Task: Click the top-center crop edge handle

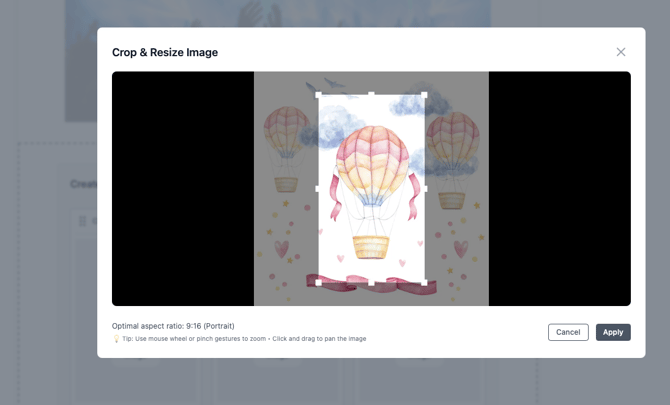Action: [x=372, y=95]
